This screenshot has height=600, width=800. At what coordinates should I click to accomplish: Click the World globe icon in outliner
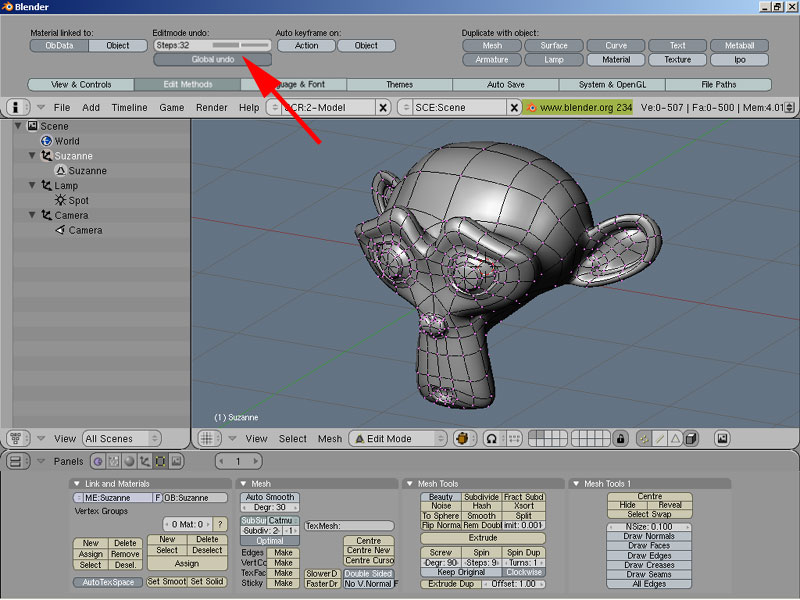tap(46, 141)
